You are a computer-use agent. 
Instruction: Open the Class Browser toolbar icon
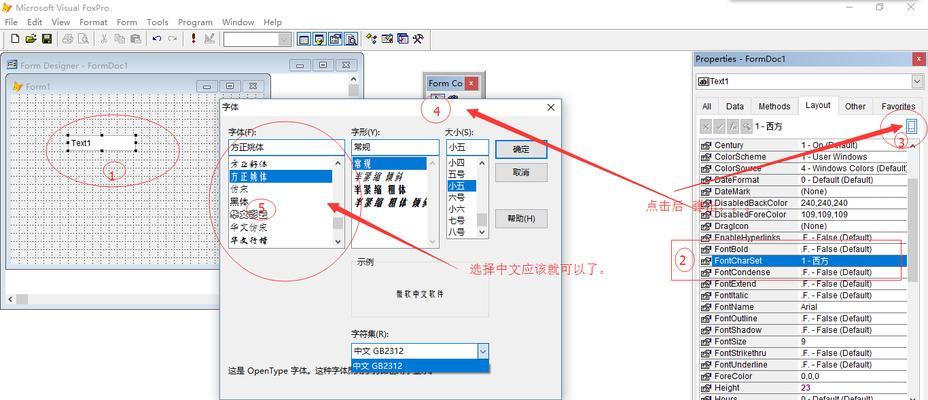[x=372, y=39]
